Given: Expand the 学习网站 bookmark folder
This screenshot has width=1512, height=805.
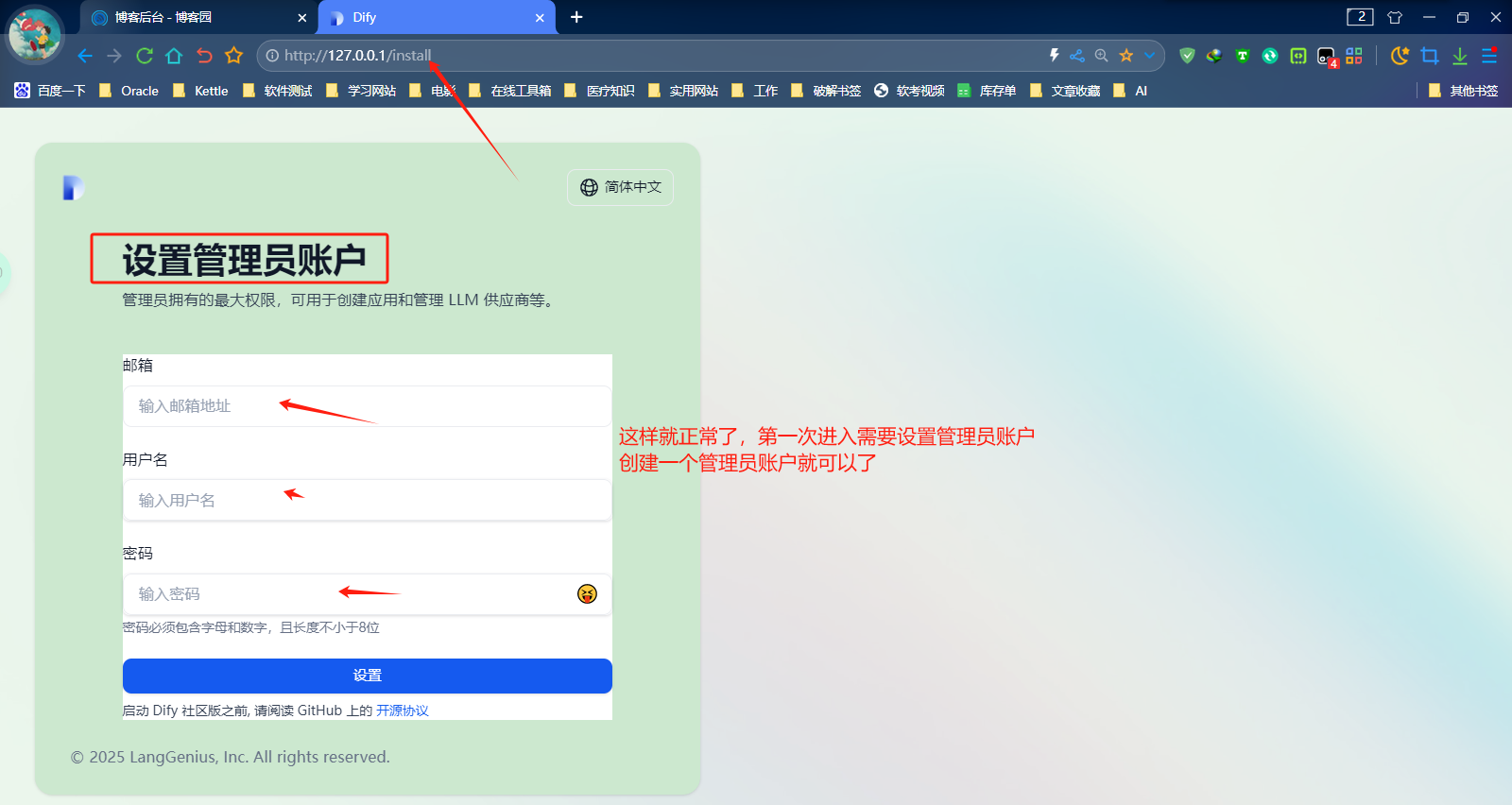Looking at the screenshot, I should [361, 91].
